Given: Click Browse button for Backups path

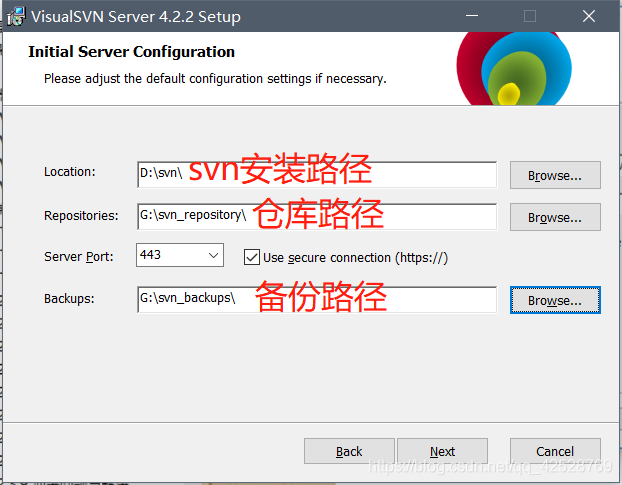Looking at the screenshot, I should (555, 300).
